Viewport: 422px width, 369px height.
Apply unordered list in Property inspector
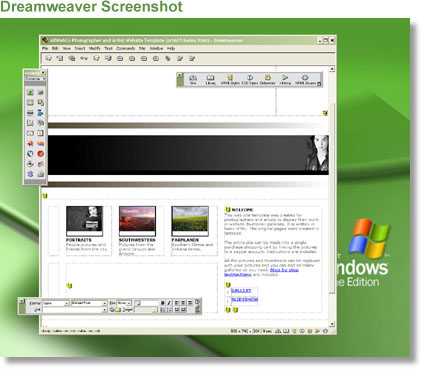coord(163,310)
